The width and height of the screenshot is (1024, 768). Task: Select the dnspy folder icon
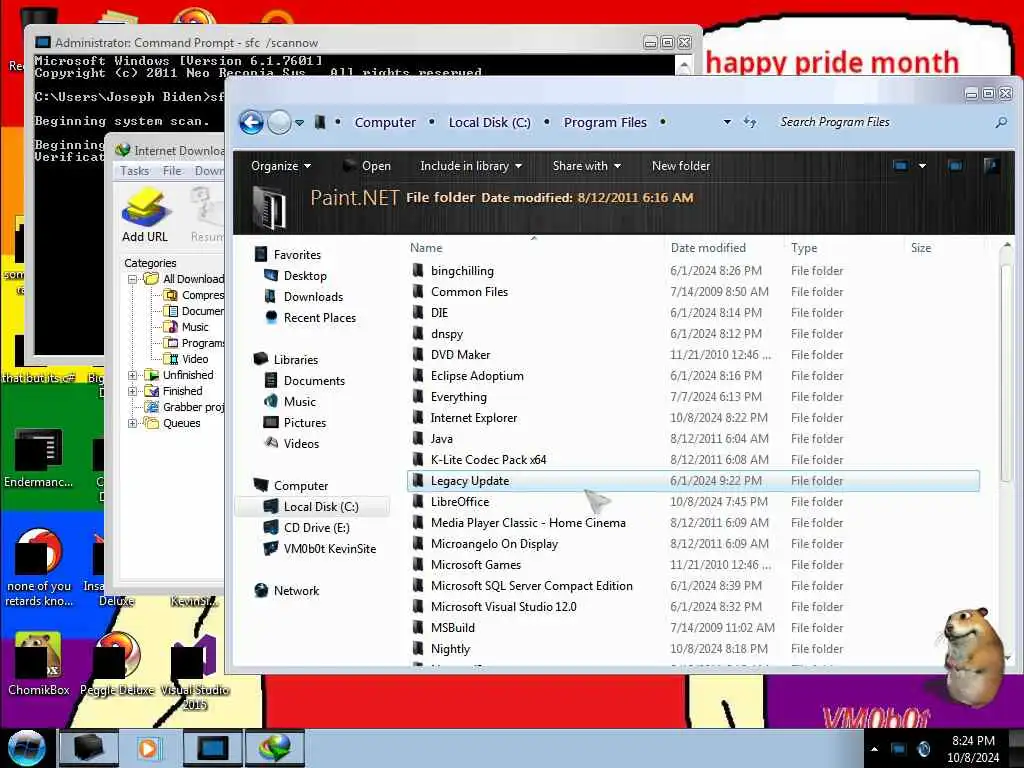(x=418, y=334)
